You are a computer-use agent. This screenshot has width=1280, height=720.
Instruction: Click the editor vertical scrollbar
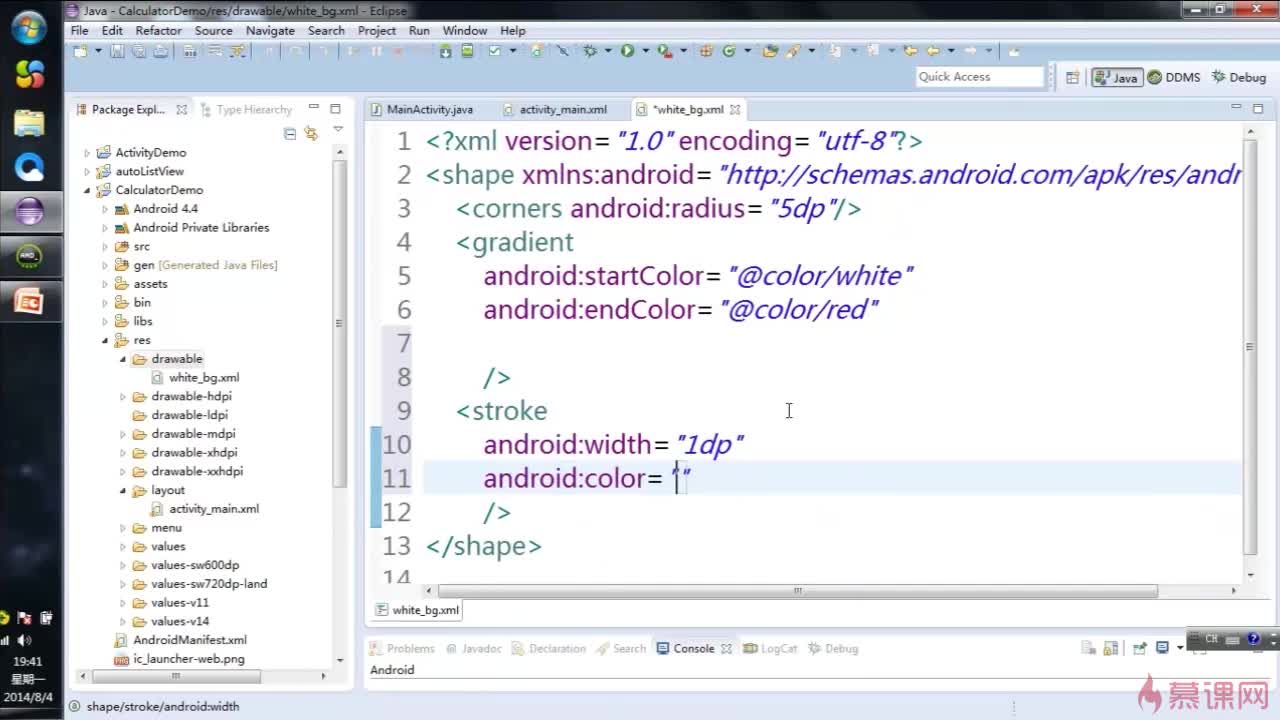(1249, 346)
